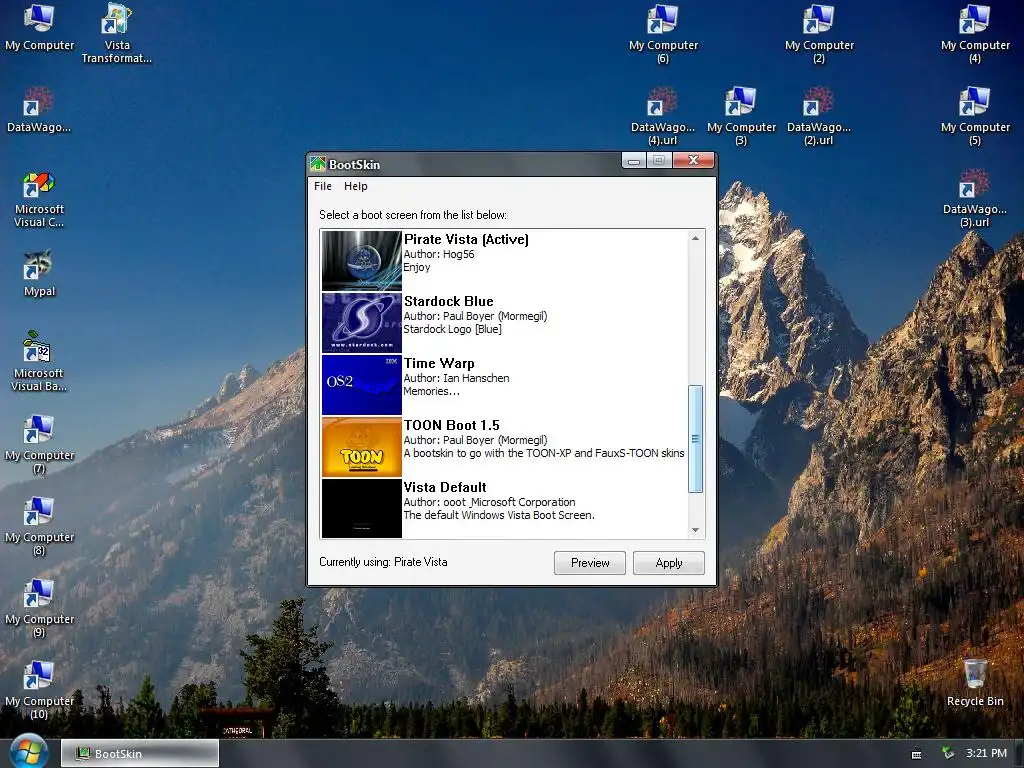Click the Microsoft Visual C... desktop icon
Screen dimensions: 1024x768
(x=39, y=199)
